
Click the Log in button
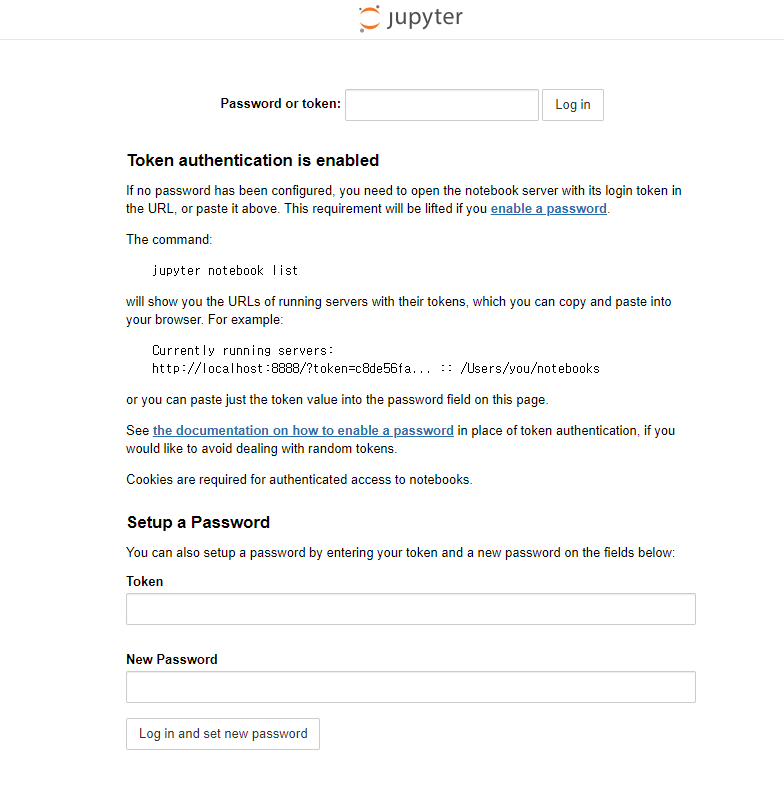tap(573, 105)
